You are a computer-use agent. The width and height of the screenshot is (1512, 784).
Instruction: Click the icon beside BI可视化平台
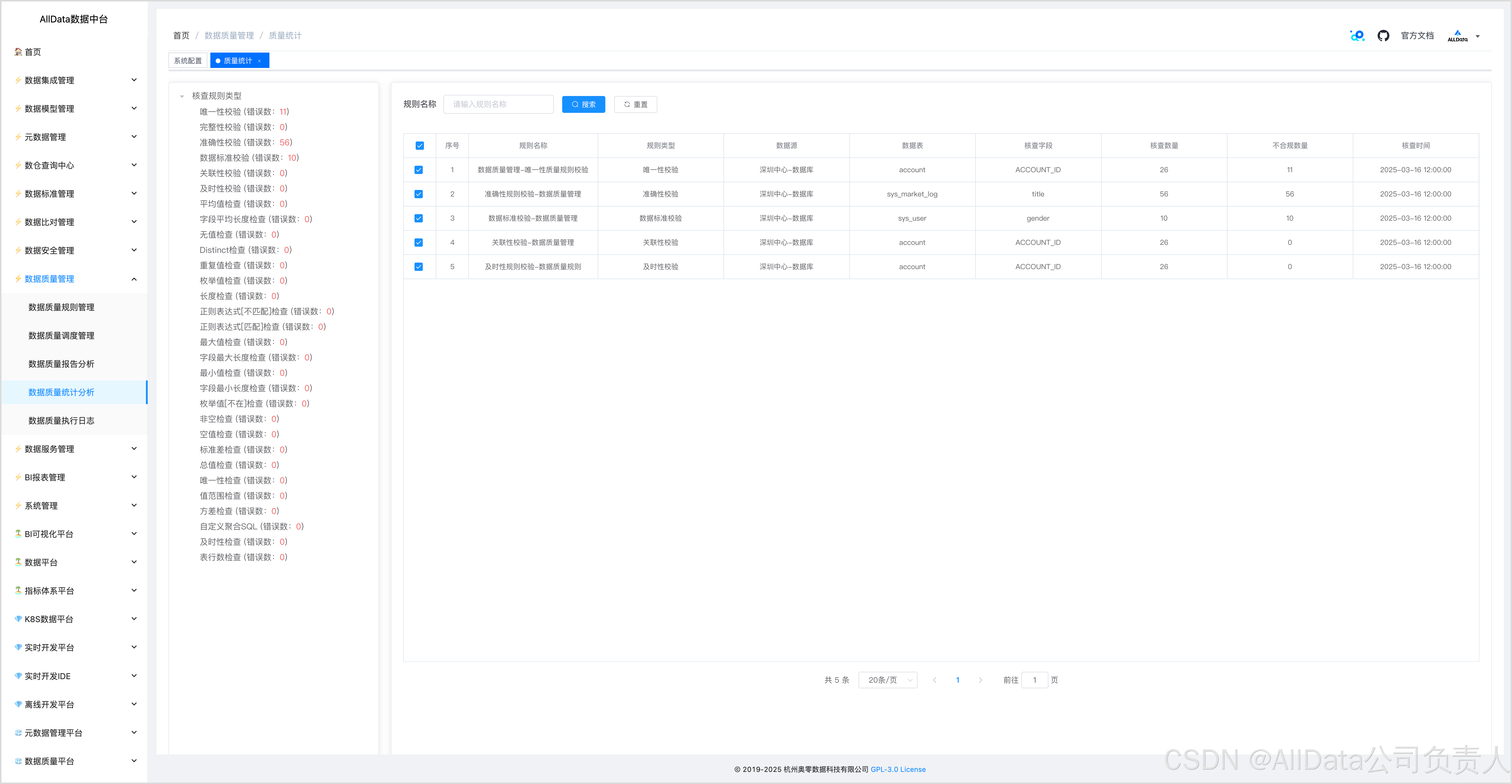click(x=18, y=534)
